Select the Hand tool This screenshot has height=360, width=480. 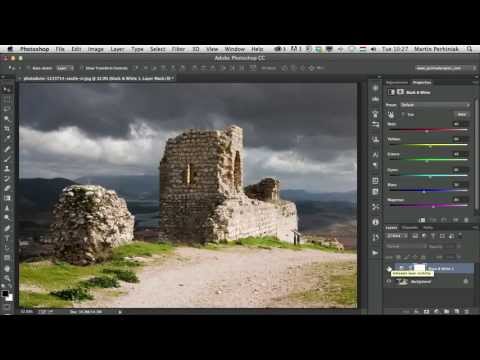pyautogui.click(x=7, y=268)
